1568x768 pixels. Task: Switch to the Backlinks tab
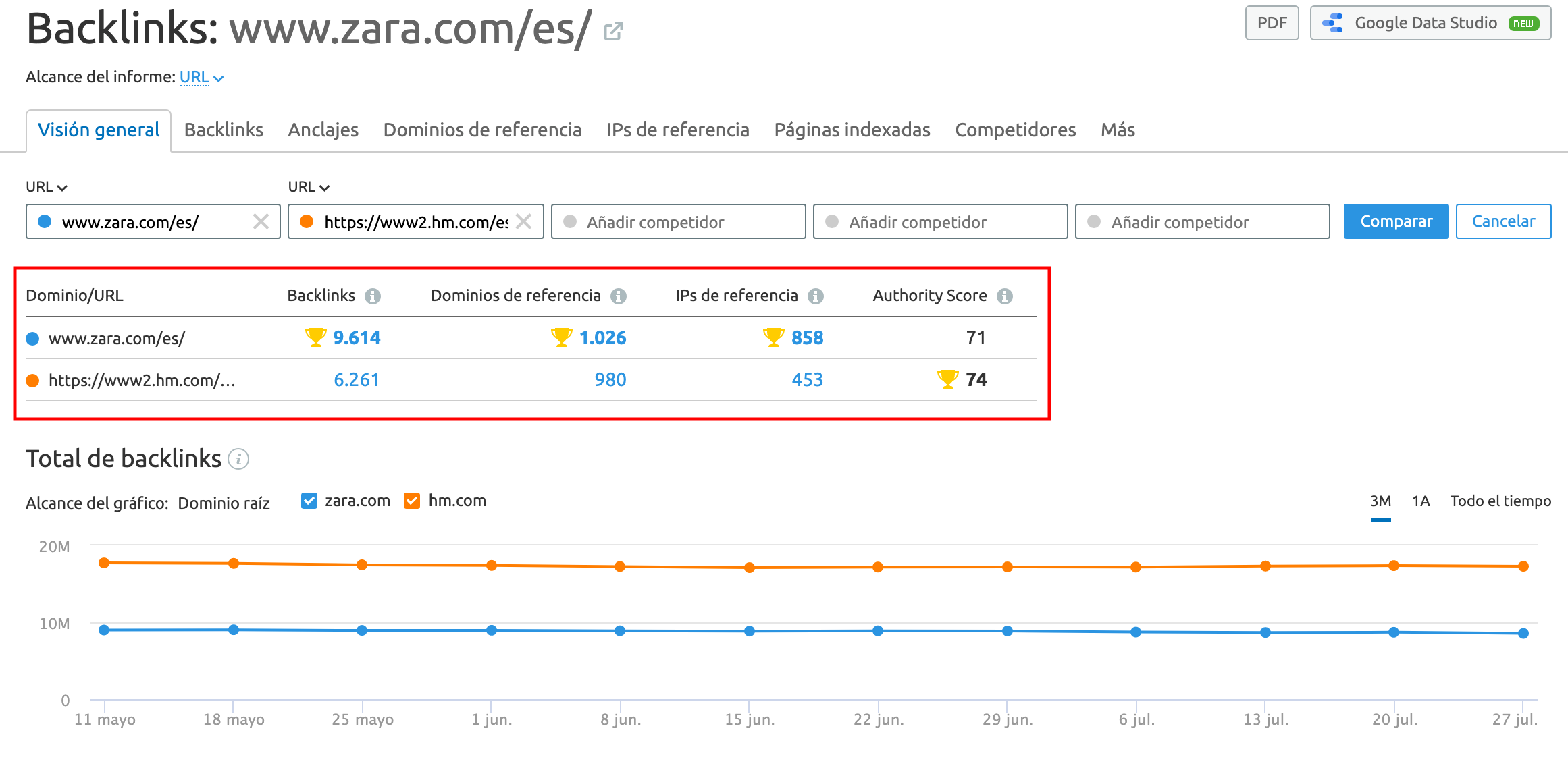[224, 130]
